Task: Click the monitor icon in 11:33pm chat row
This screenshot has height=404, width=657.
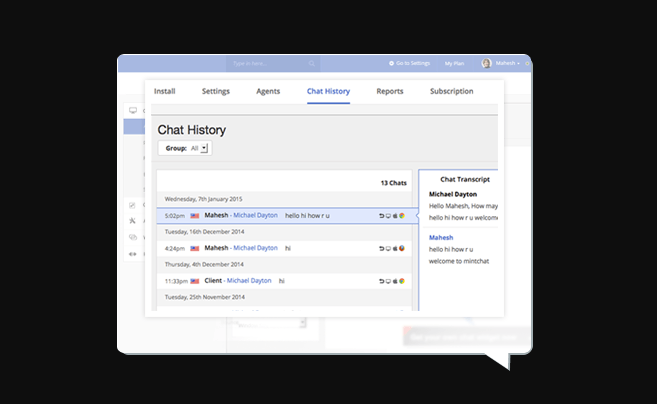Action: (388, 281)
